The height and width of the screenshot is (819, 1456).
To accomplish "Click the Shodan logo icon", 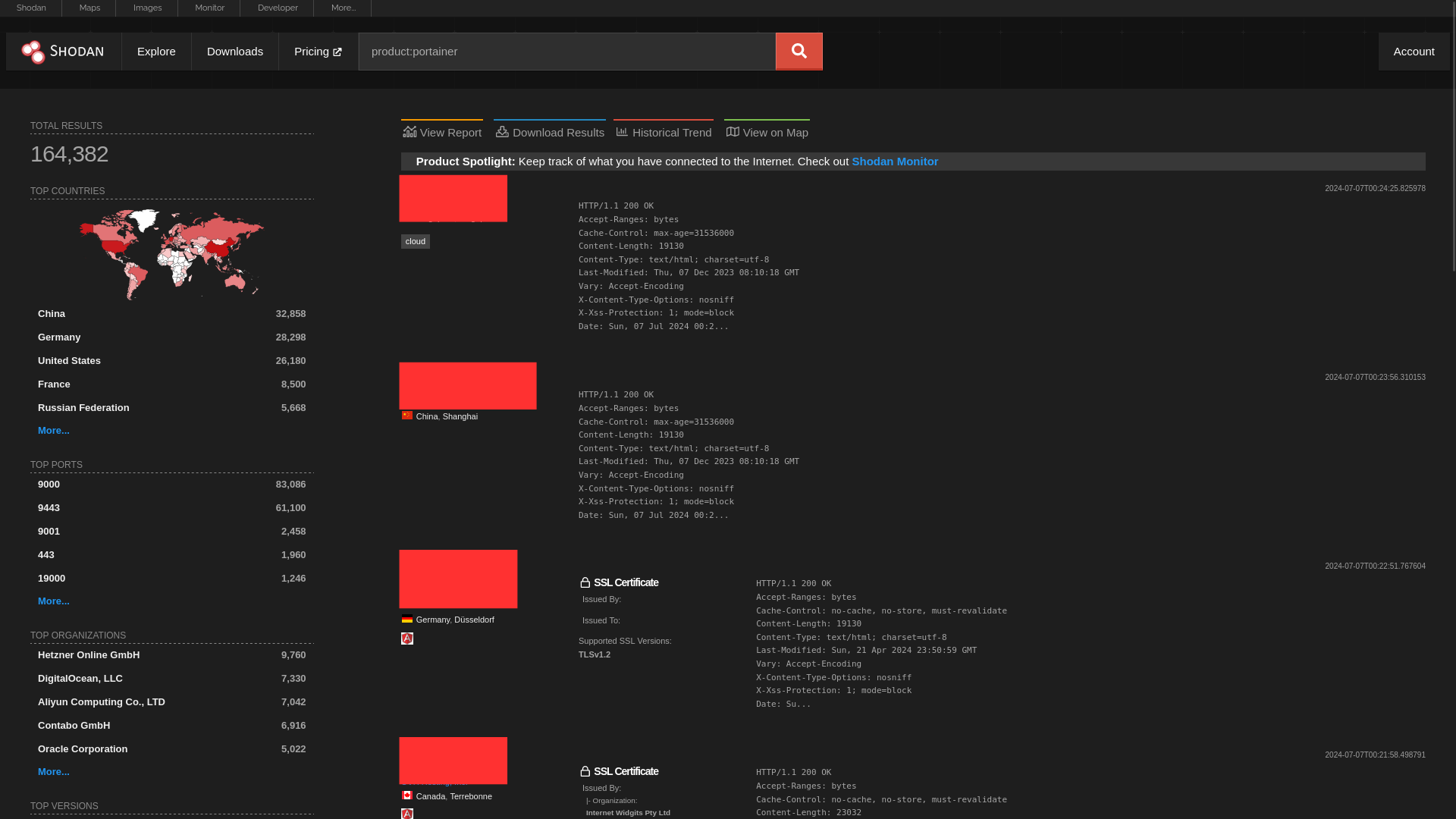I will click(33, 52).
